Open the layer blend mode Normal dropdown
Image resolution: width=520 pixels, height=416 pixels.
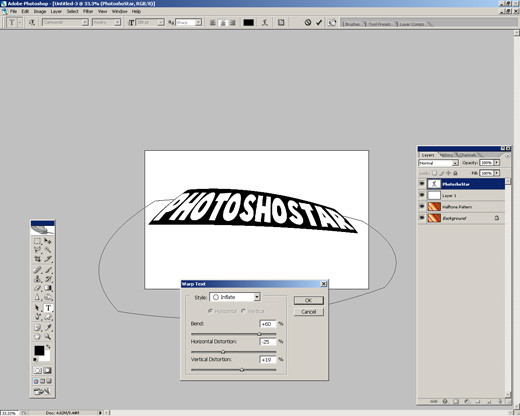[439, 163]
